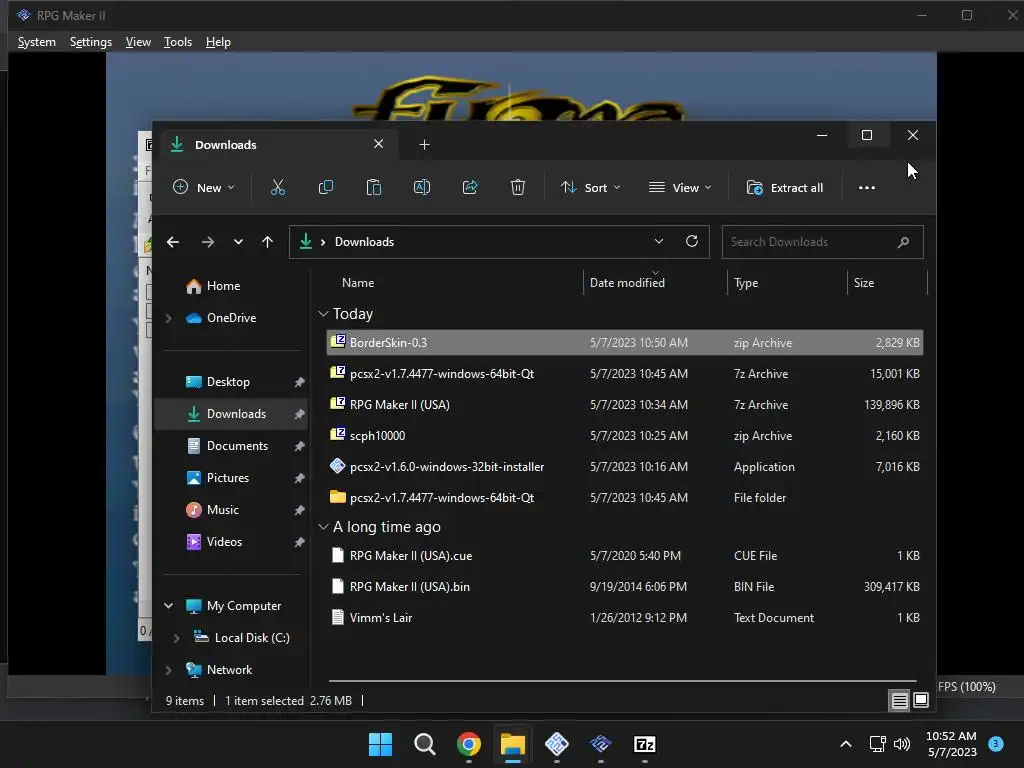The image size is (1024, 768).
Task: Select Documents in navigation pane
Action: [x=237, y=446]
